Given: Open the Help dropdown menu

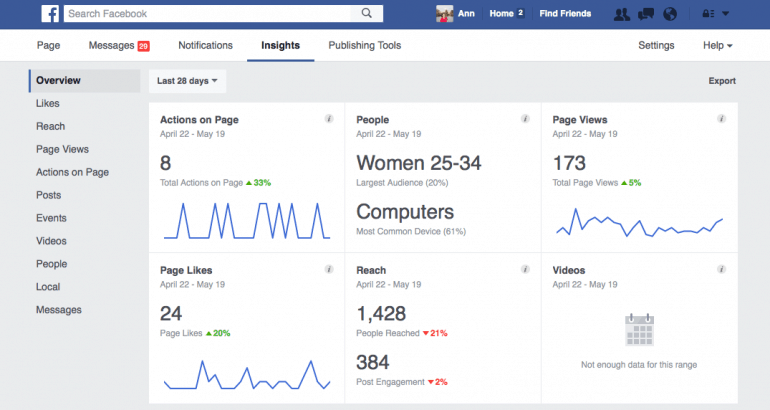Looking at the screenshot, I should [x=717, y=45].
